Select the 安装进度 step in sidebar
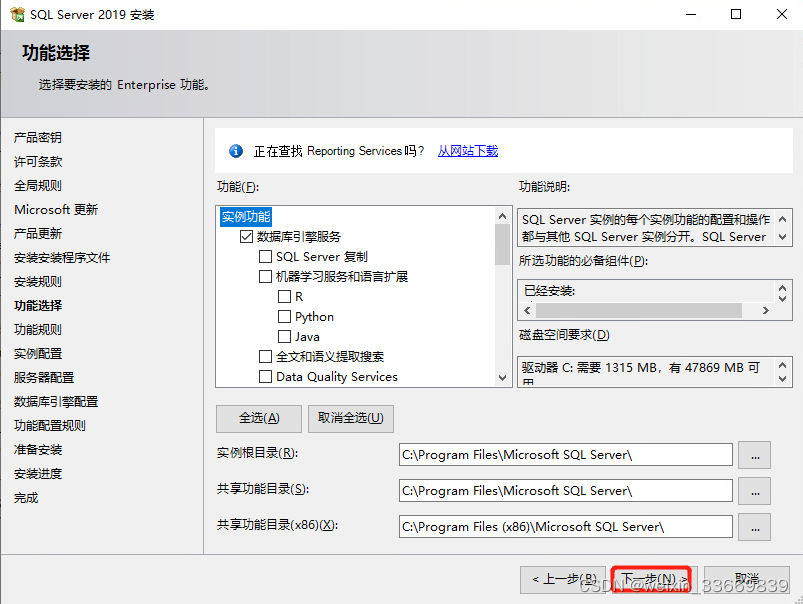Image resolution: width=803 pixels, height=604 pixels. (x=38, y=474)
